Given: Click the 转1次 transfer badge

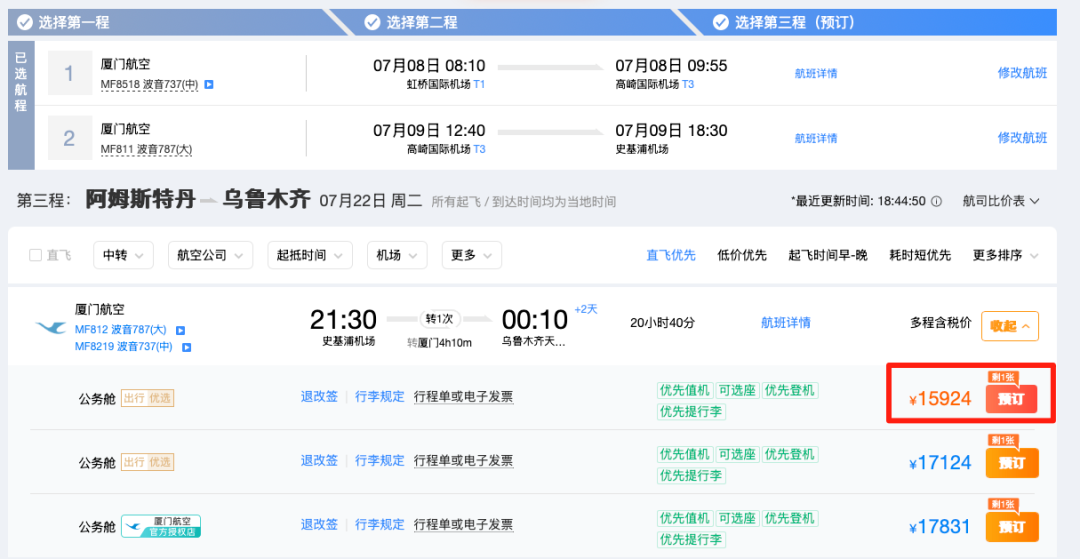Looking at the screenshot, I should click(x=441, y=319).
